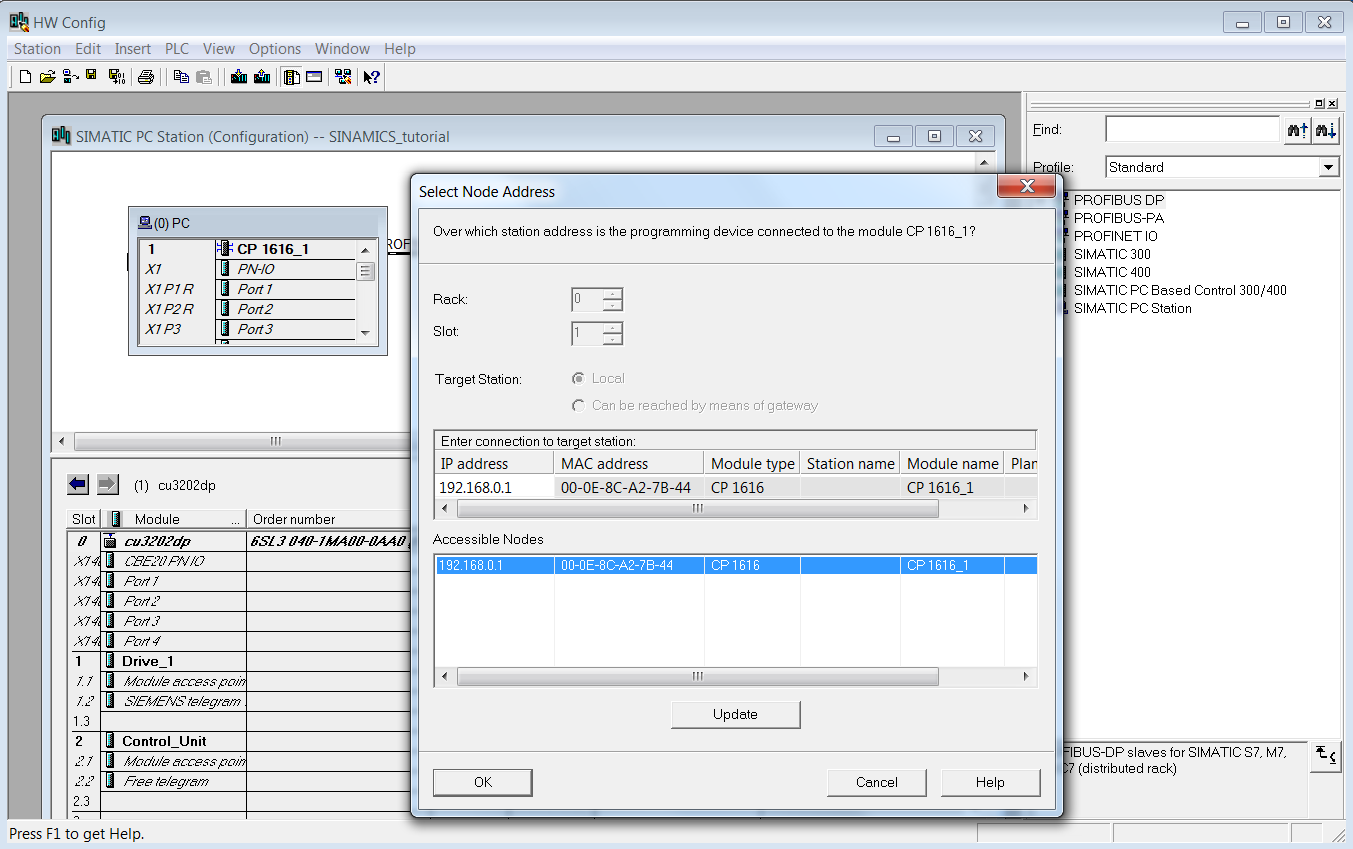Click the Print toolbar icon
The height and width of the screenshot is (849, 1353).
pos(146,77)
